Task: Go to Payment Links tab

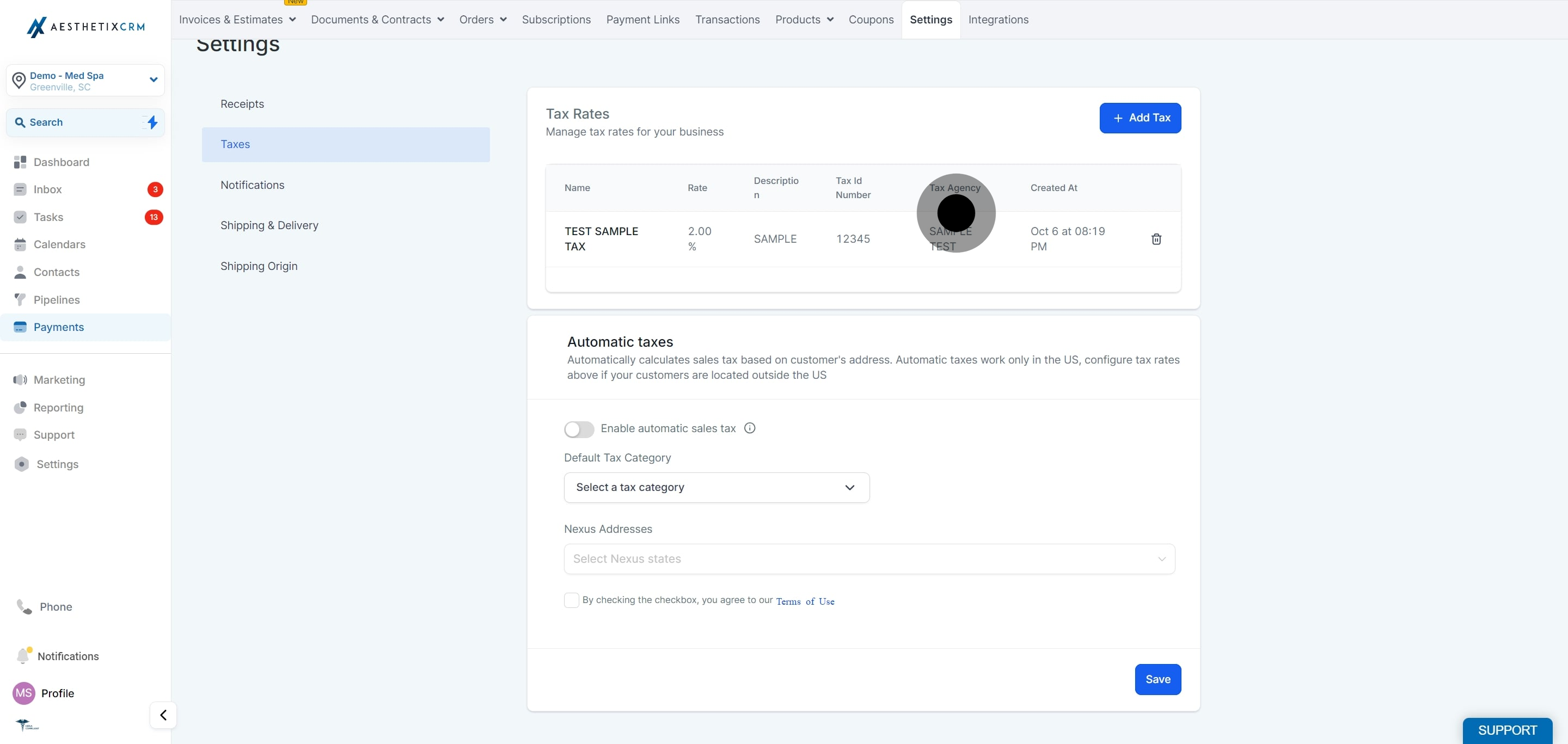Action: [x=643, y=20]
